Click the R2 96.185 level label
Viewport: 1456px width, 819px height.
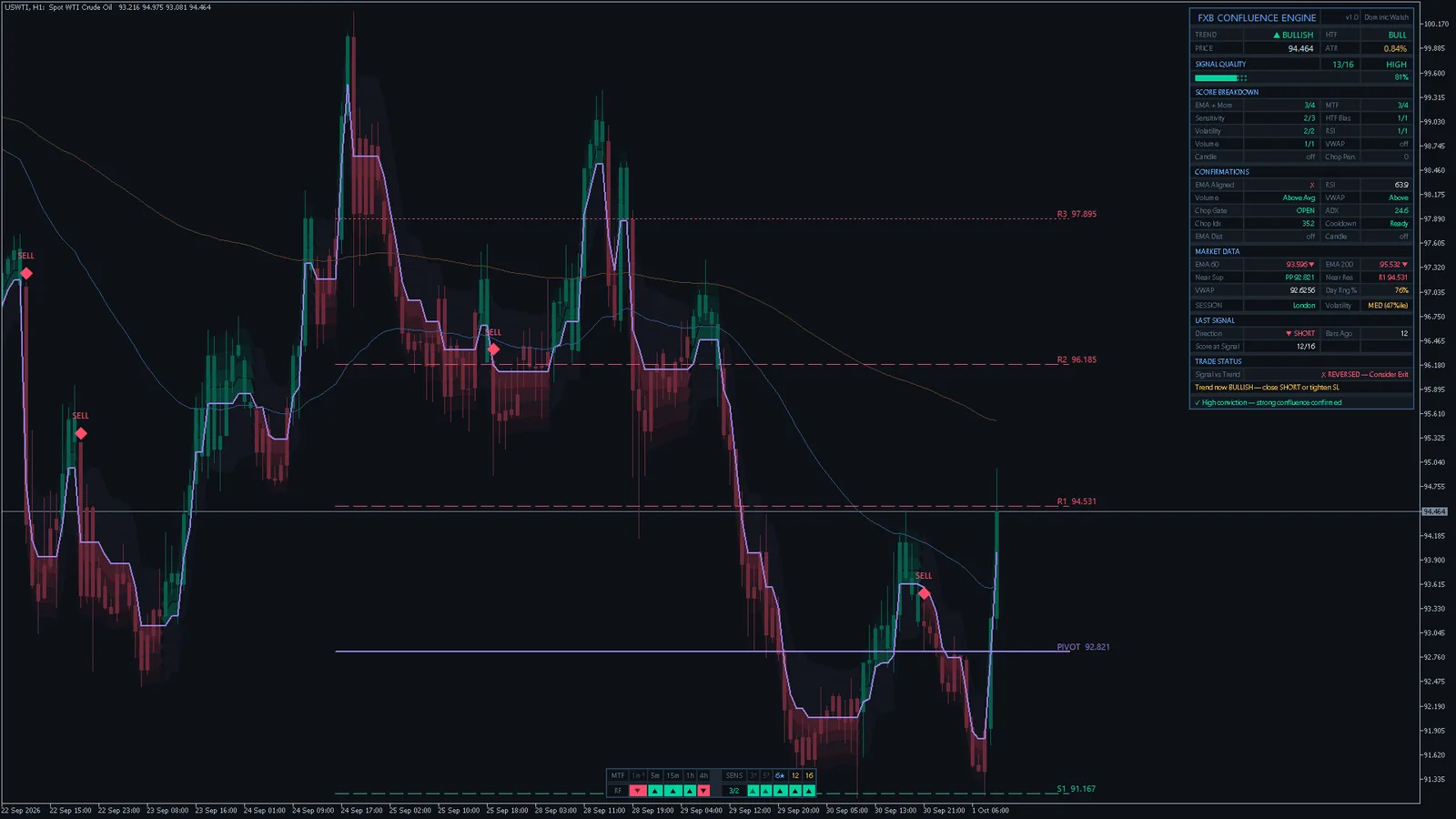pyautogui.click(x=1077, y=359)
